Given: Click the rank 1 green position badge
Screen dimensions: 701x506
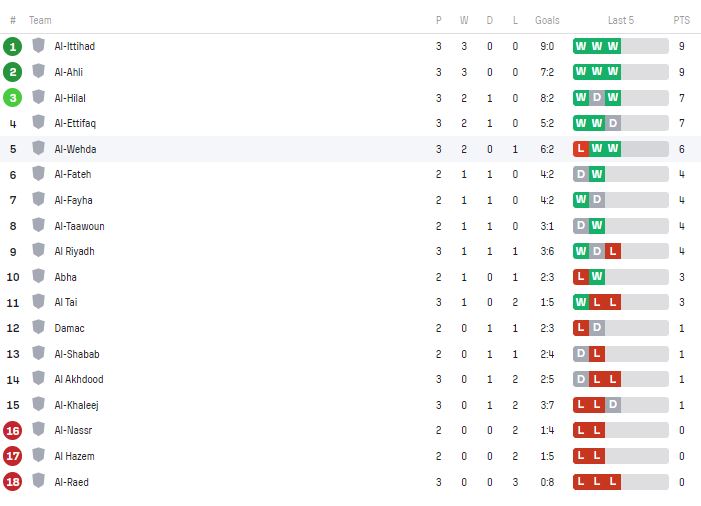Looking at the screenshot, I should coord(13,46).
